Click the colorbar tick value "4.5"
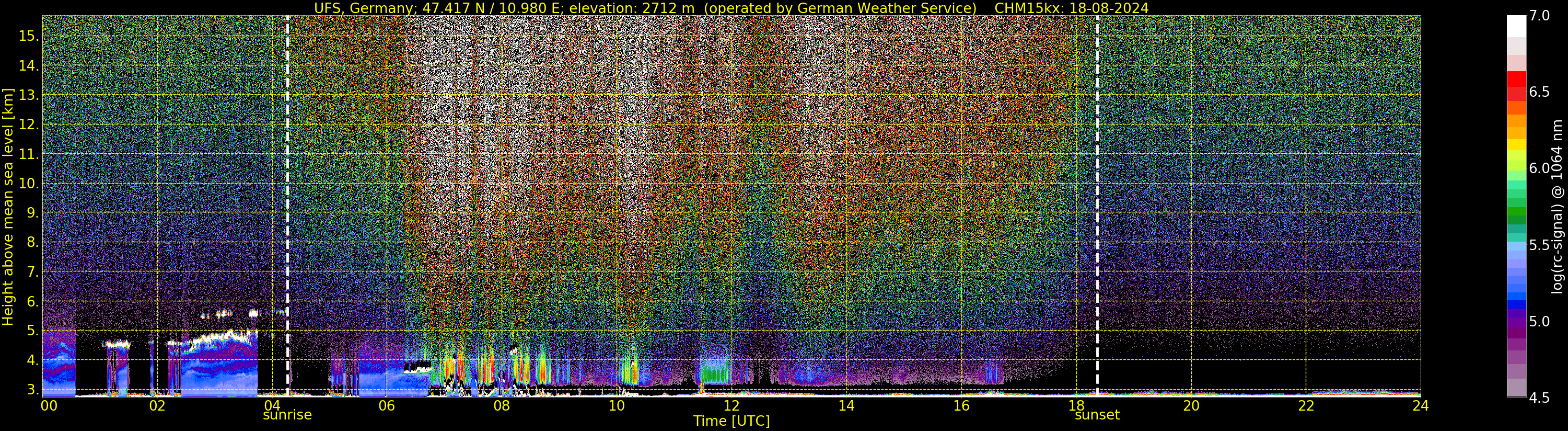This screenshot has width=1568, height=431. 1539,398
